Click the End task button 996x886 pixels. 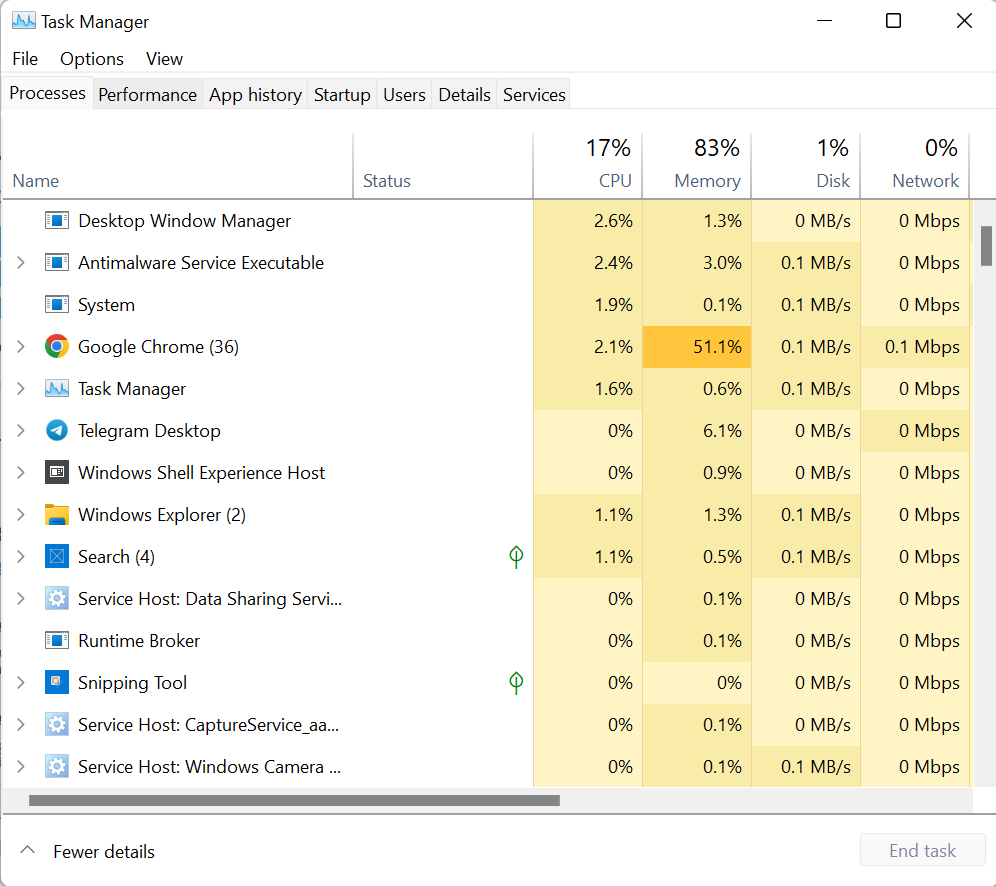pos(922,850)
